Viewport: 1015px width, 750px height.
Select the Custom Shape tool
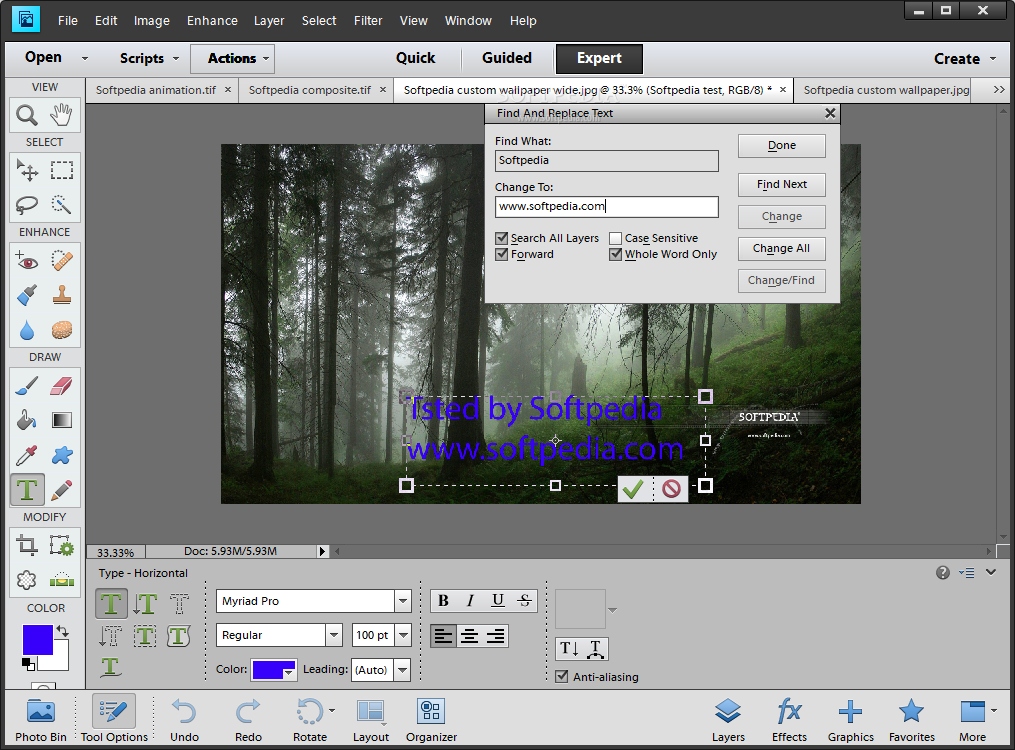61,456
